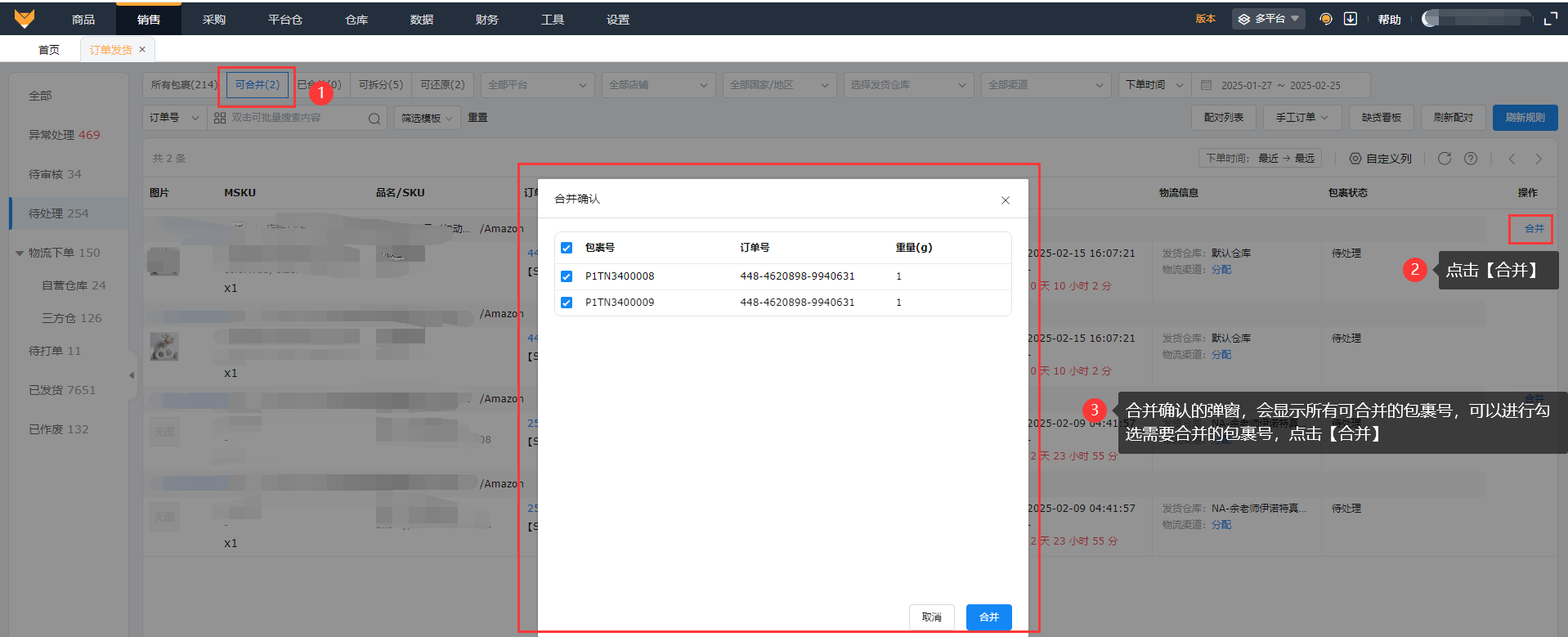Open the 订单号 search type dropdown
Image resolution: width=1568 pixels, height=637 pixels.
pyautogui.click(x=174, y=118)
